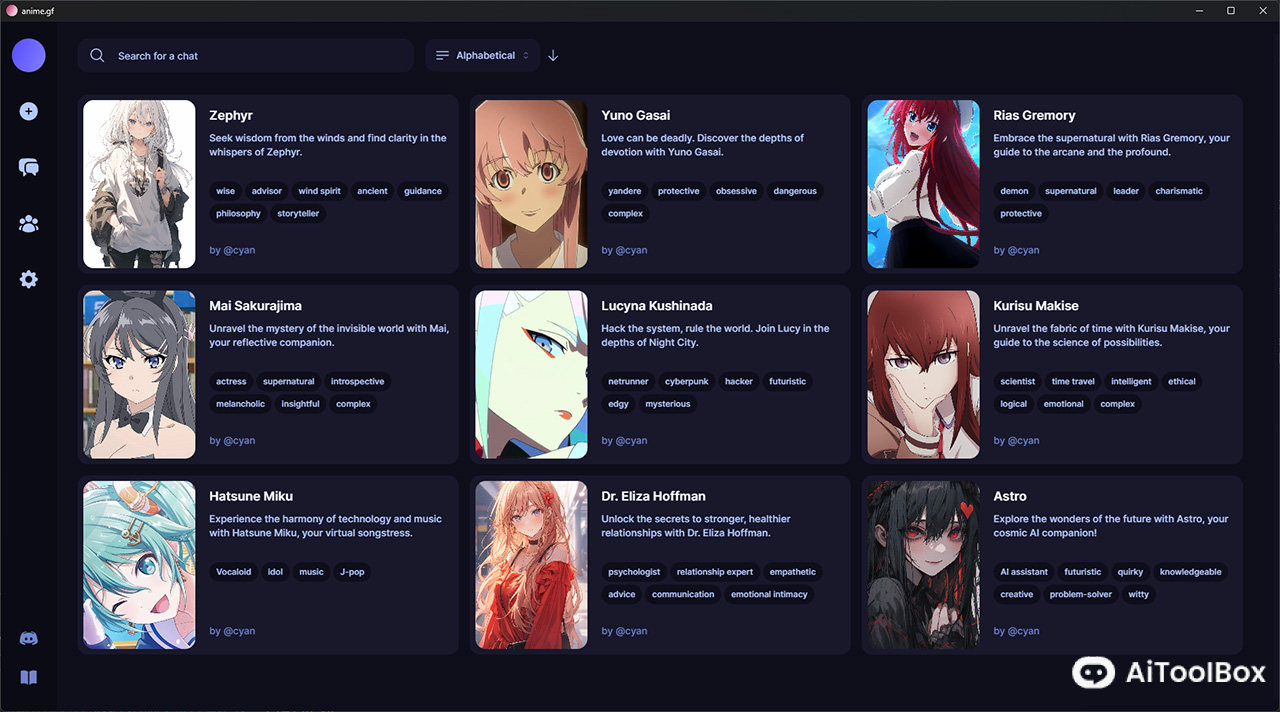This screenshot has height=712, width=1280.
Task: Click 'by @cyan' on the Lucyna Kushinada card
Action: (624, 440)
